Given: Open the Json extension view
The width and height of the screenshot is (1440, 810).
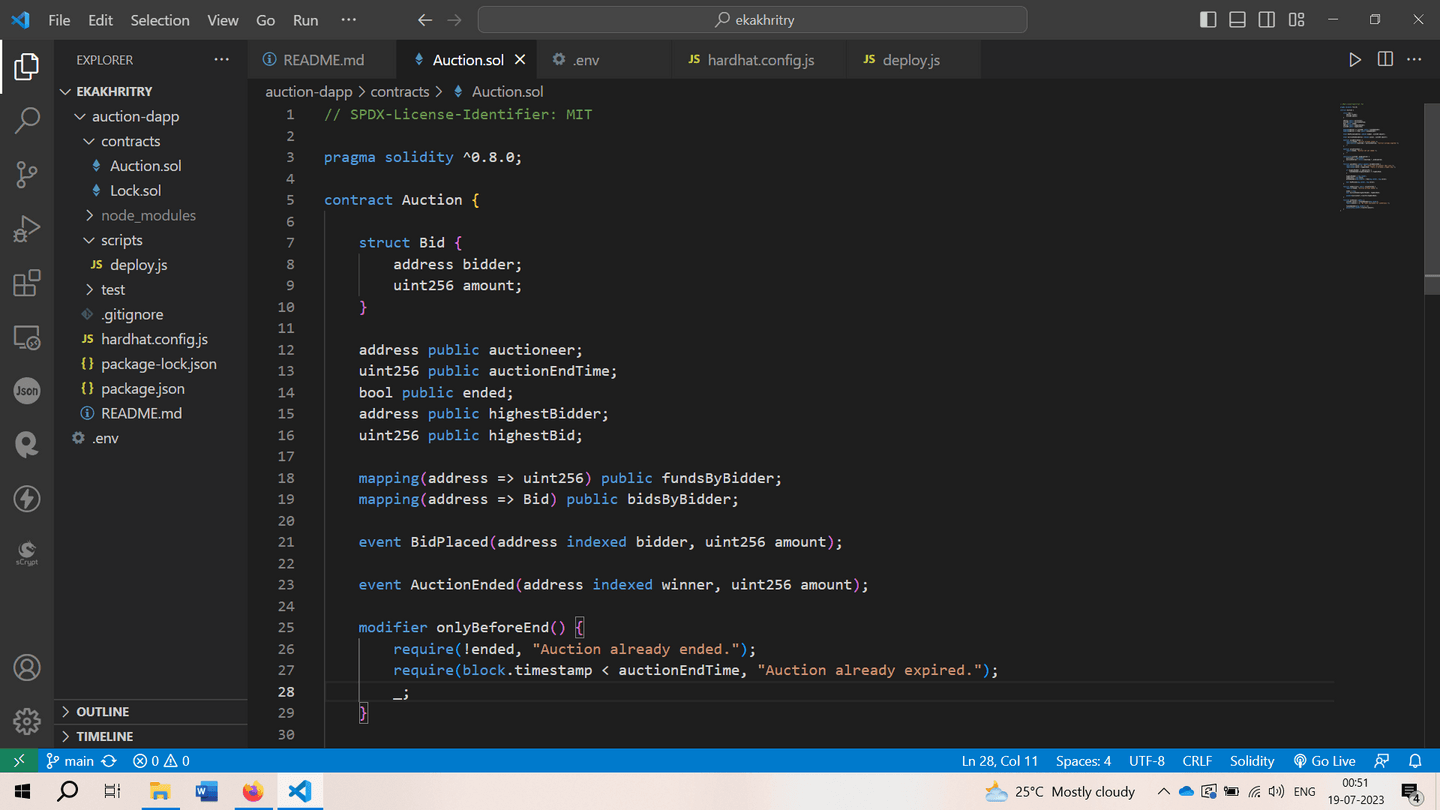Looking at the screenshot, I should 27,391.
